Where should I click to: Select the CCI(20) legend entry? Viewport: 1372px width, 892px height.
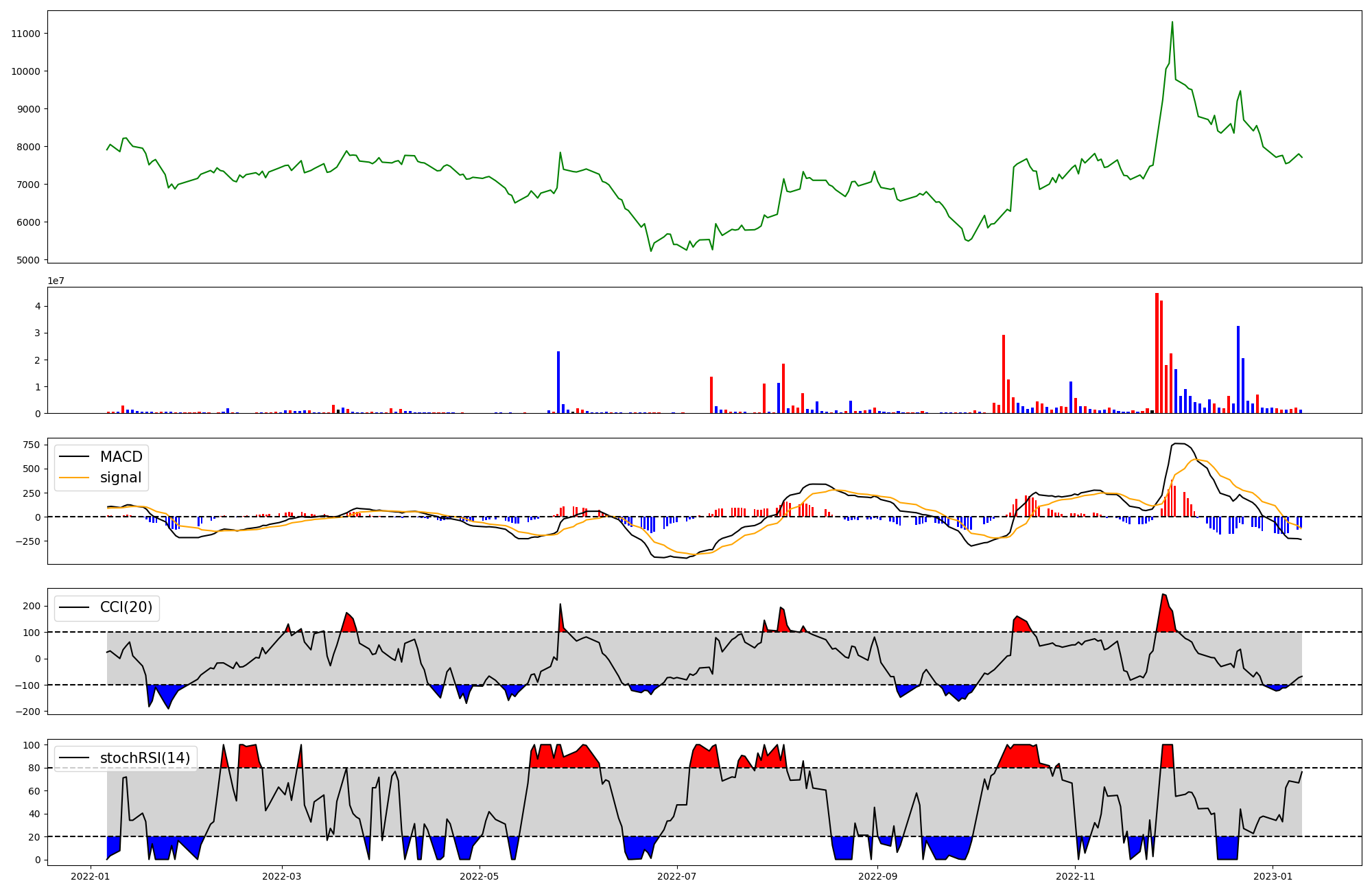(126, 607)
